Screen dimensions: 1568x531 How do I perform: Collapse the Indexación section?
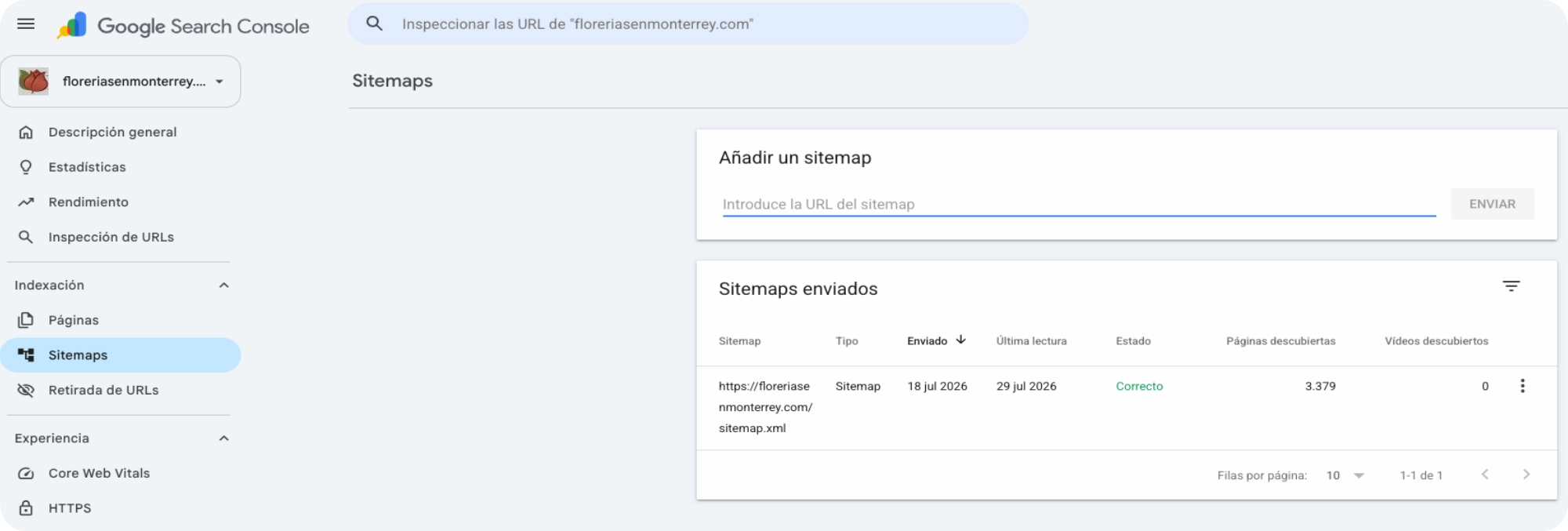(x=223, y=285)
